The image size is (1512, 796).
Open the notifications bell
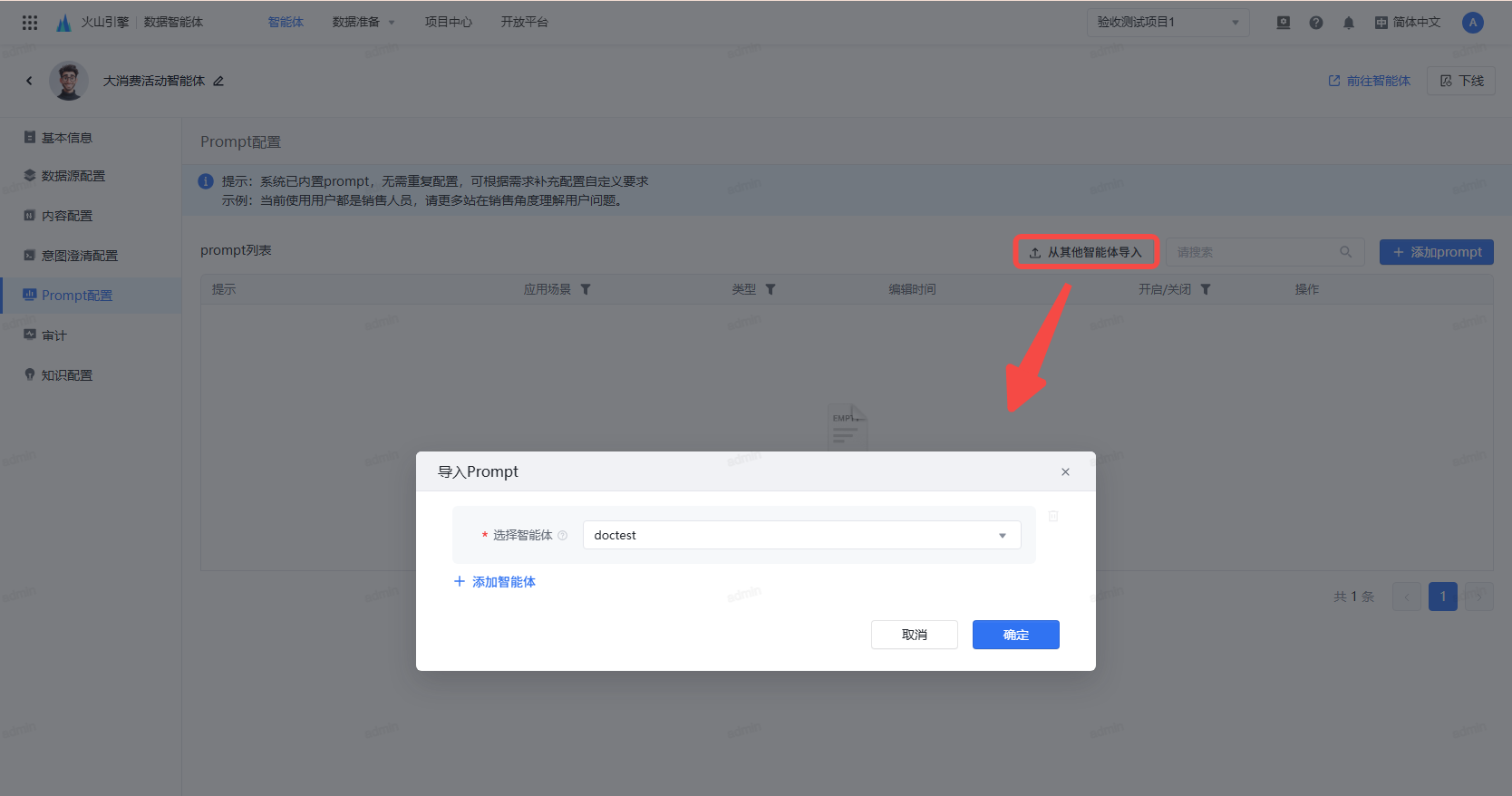coord(1349,23)
